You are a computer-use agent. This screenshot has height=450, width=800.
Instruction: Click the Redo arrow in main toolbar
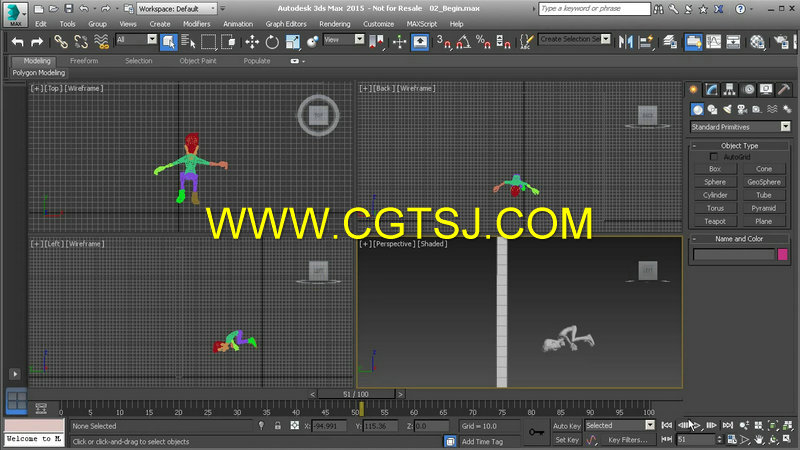point(37,42)
